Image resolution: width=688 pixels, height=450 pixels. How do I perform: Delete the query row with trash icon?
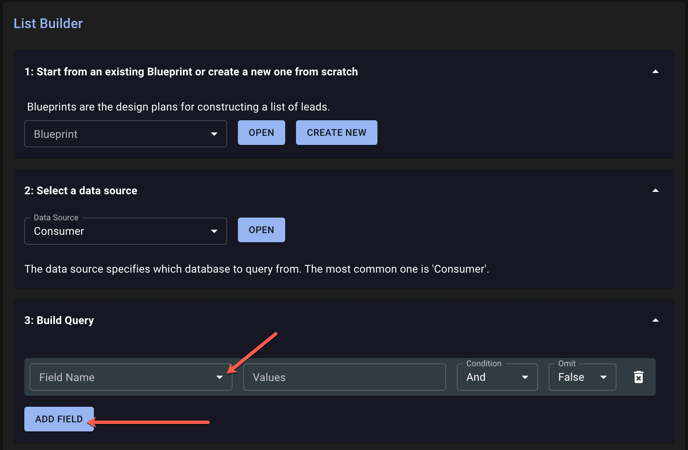pos(638,377)
